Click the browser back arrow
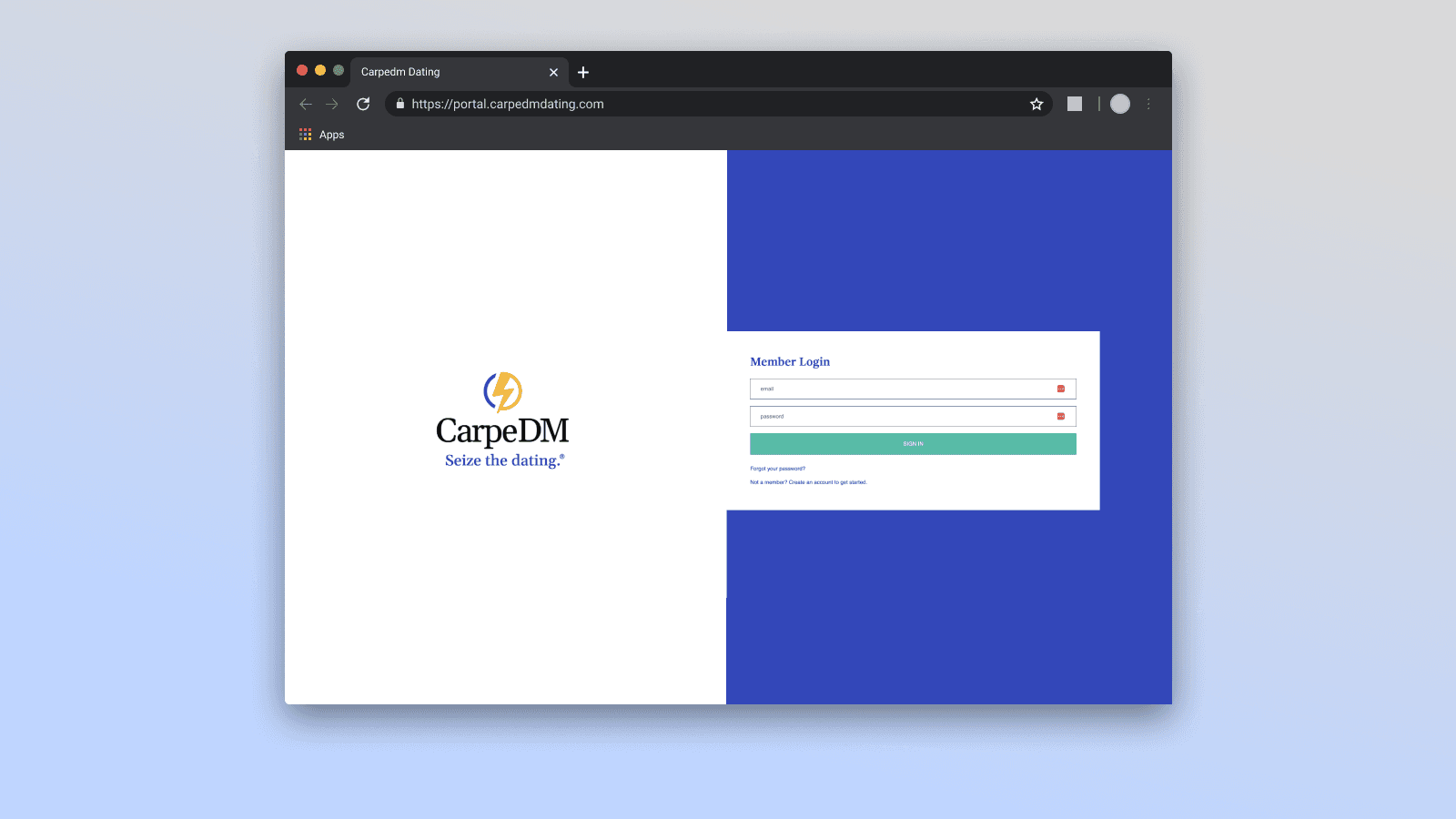This screenshot has height=819, width=1456. 306,104
